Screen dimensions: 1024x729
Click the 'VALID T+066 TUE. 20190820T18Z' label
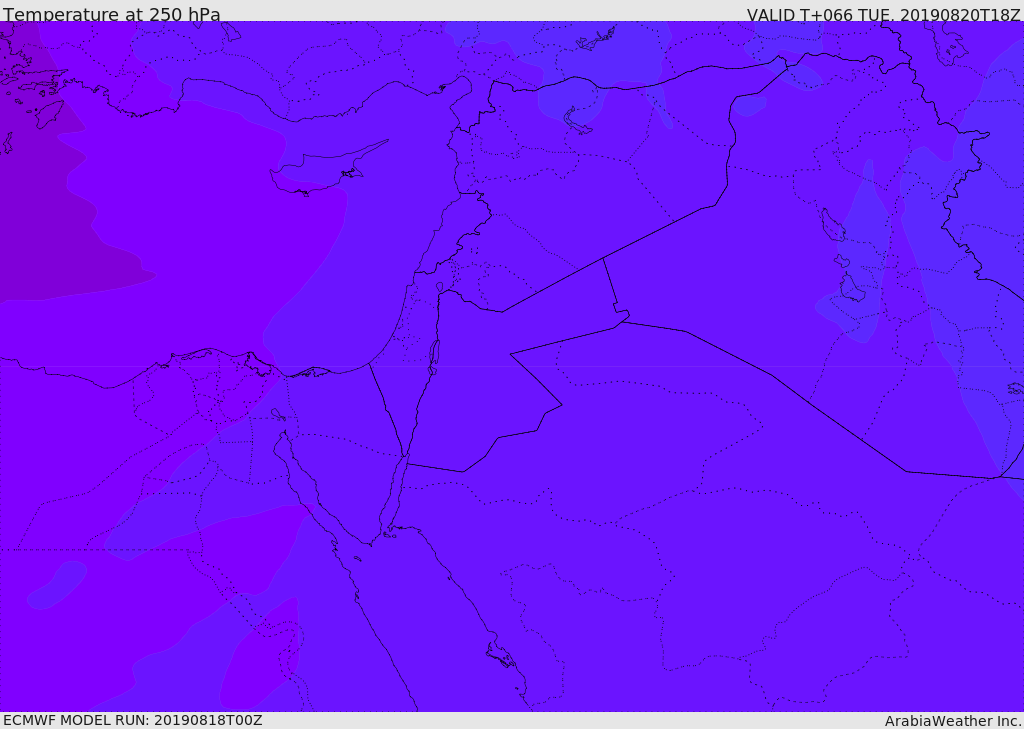point(884,14)
